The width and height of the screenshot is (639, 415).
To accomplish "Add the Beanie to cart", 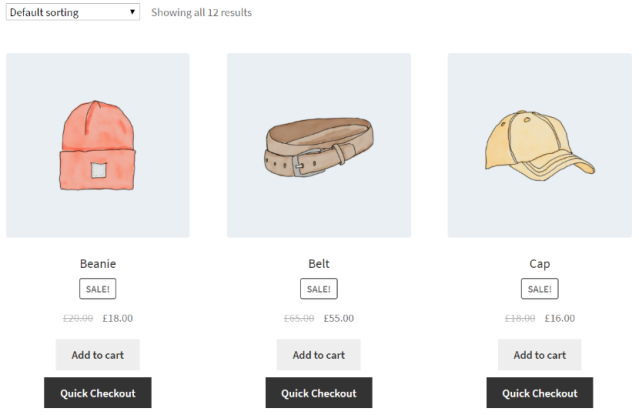I will 98,355.
